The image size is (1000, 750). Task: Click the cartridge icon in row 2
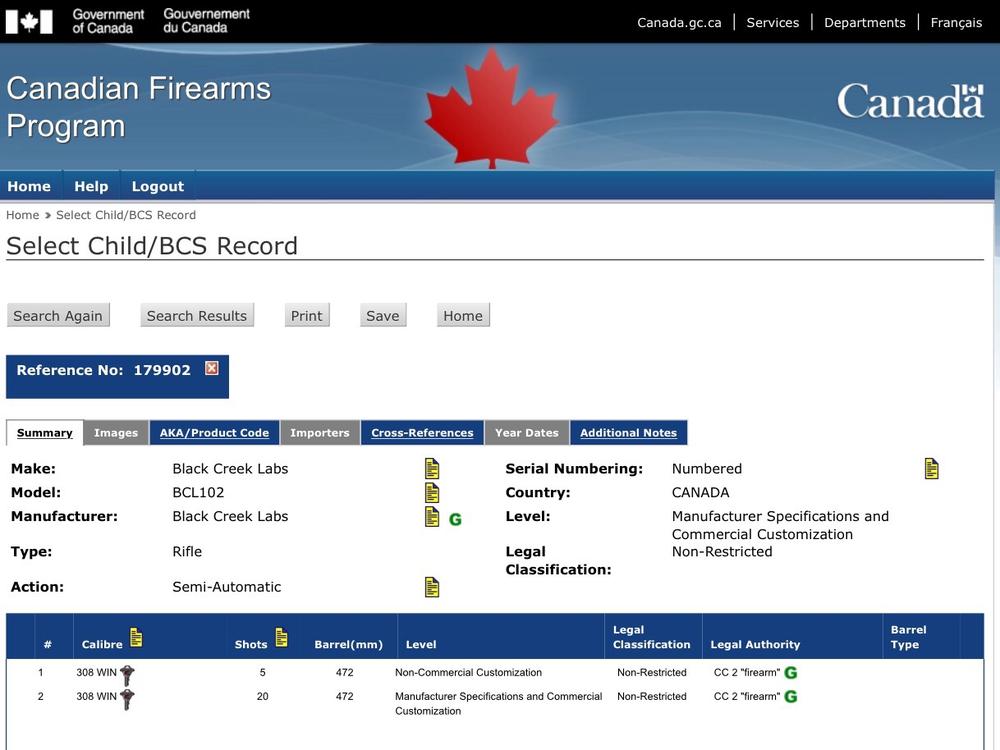tap(128, 699)
